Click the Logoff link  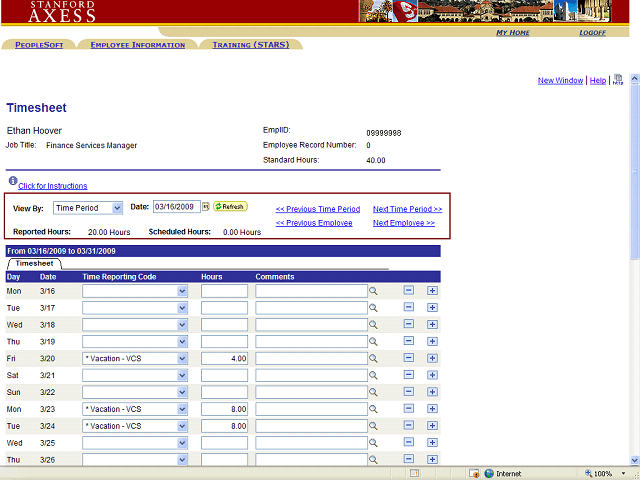592,33
